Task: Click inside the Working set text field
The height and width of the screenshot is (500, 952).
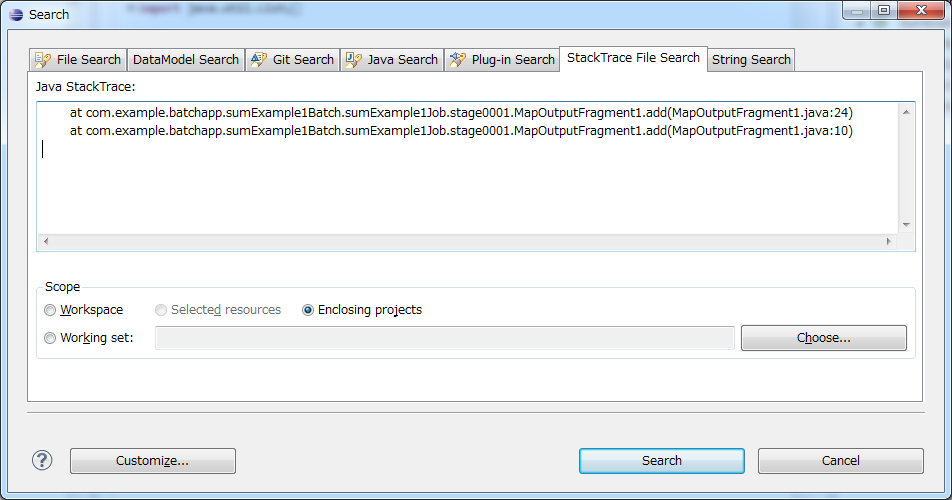Action: 444,338
